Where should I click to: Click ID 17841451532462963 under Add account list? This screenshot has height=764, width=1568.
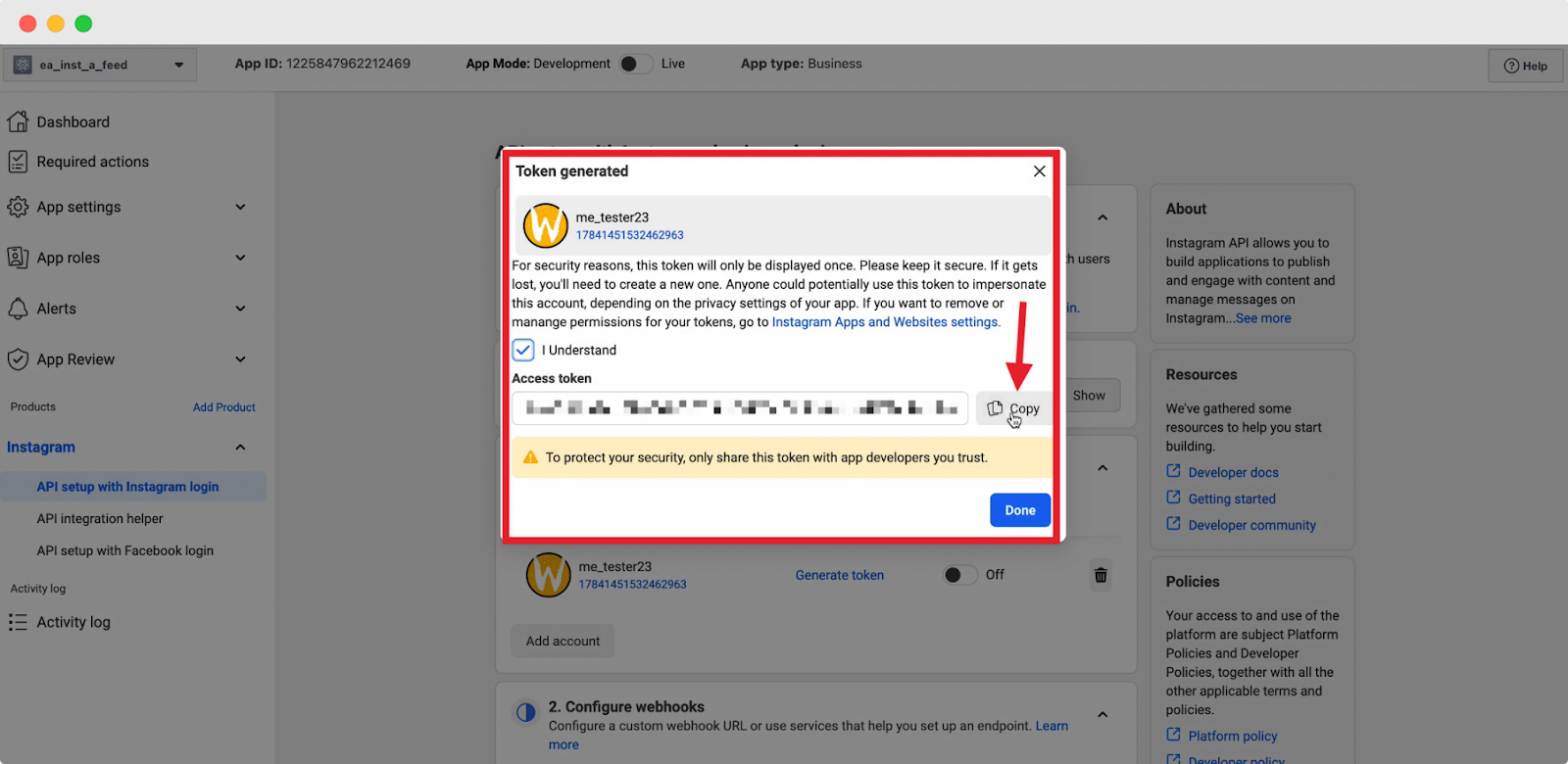tap(633, 584)
